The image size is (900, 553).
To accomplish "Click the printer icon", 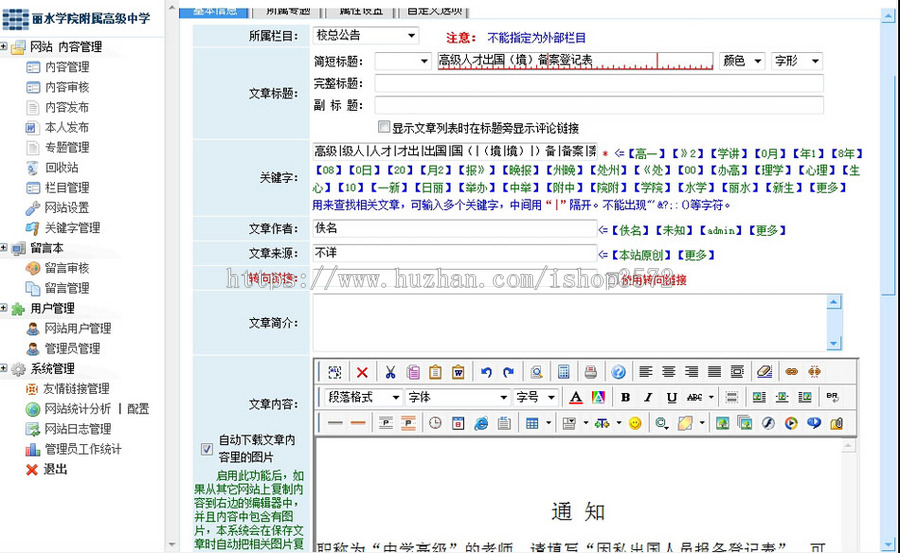I will coord(591,372).
